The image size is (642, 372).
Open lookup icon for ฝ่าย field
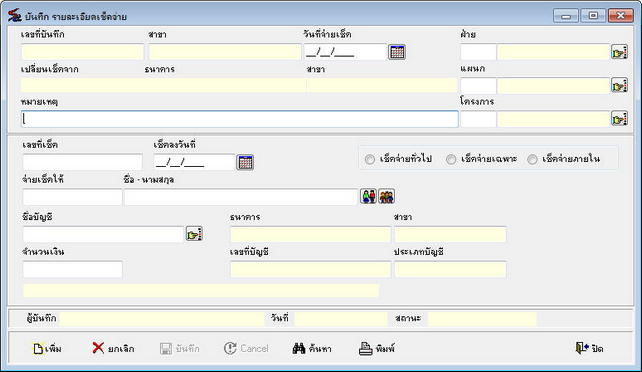point(619,52)
